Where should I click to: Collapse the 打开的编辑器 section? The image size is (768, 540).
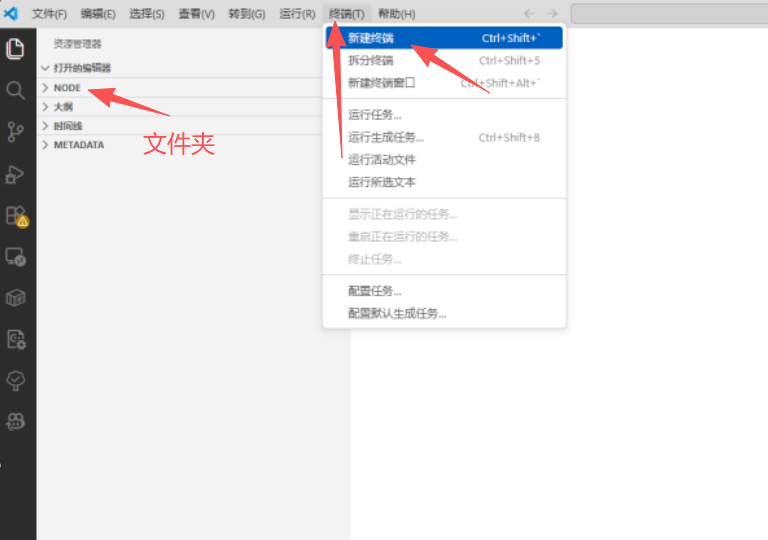pos(82,68)
